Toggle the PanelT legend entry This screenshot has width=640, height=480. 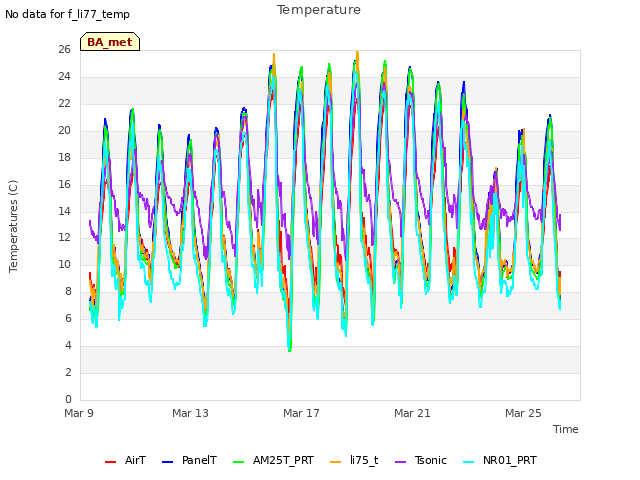(x=189, y=460)
